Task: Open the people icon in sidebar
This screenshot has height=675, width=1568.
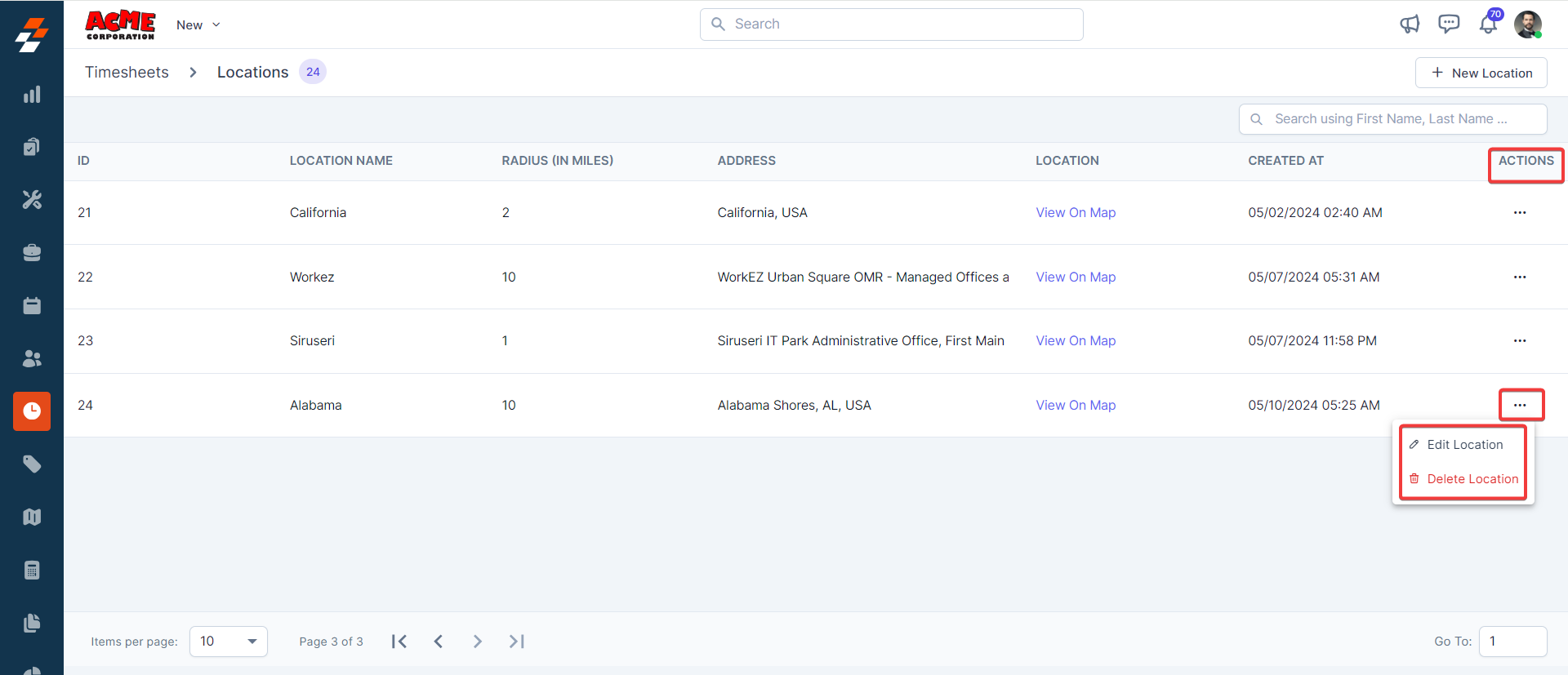Action: 32,358
